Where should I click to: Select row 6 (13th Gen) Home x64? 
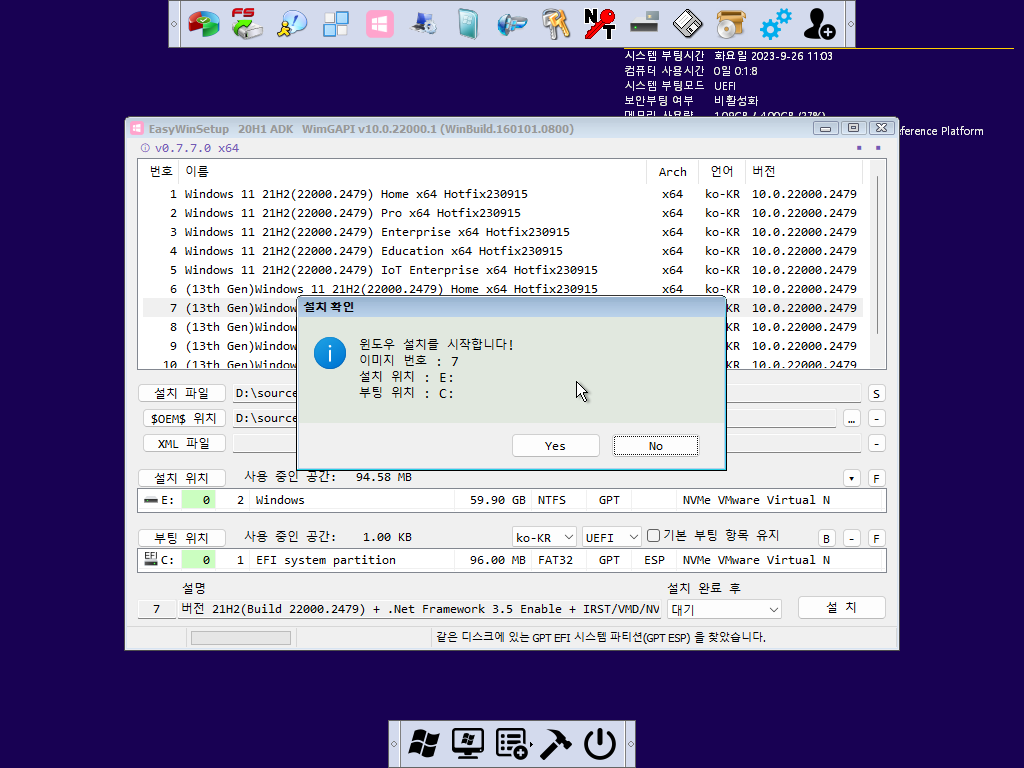pyautogui.click(x=503, y=289)
